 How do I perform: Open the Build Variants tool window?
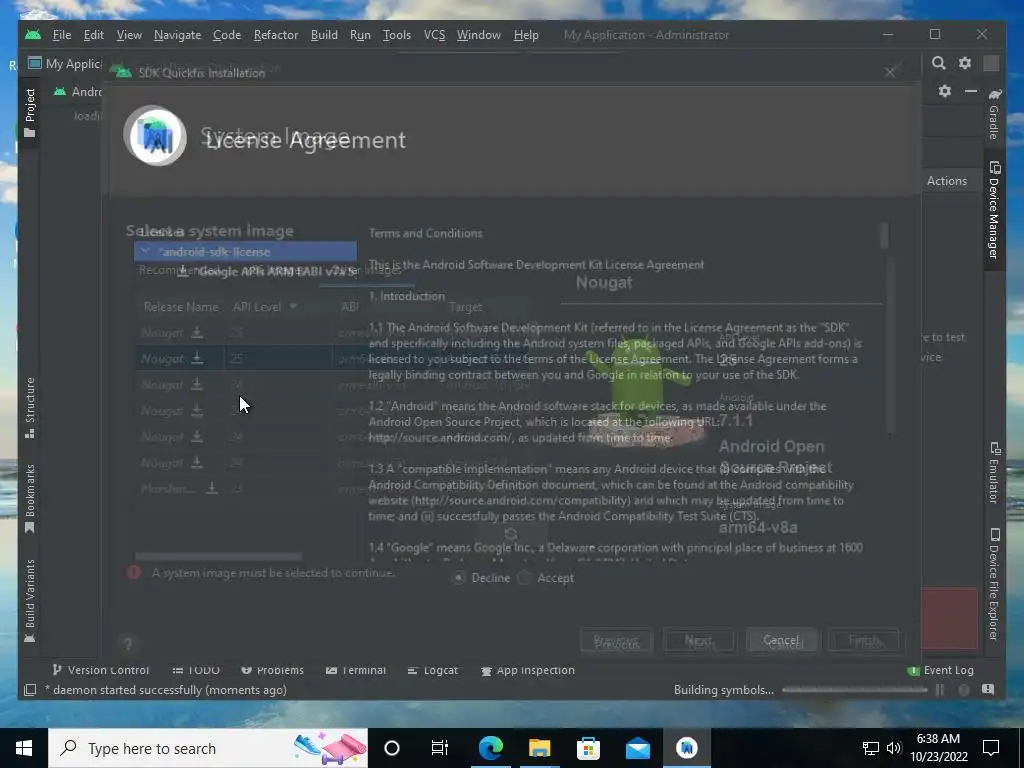pyautogui.click(x=29, y=601)
